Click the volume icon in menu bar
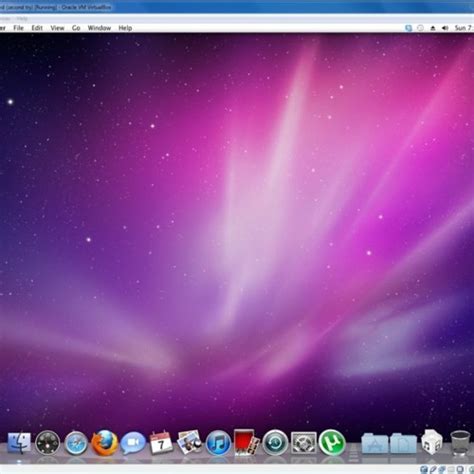474x474 pixels. point(445,28)
